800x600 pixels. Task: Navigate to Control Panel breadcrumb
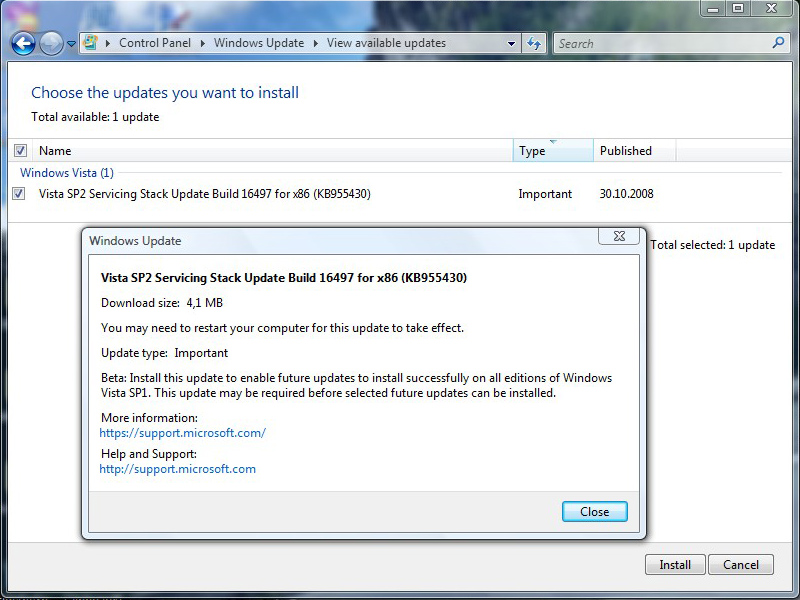[x=155, y=43]
